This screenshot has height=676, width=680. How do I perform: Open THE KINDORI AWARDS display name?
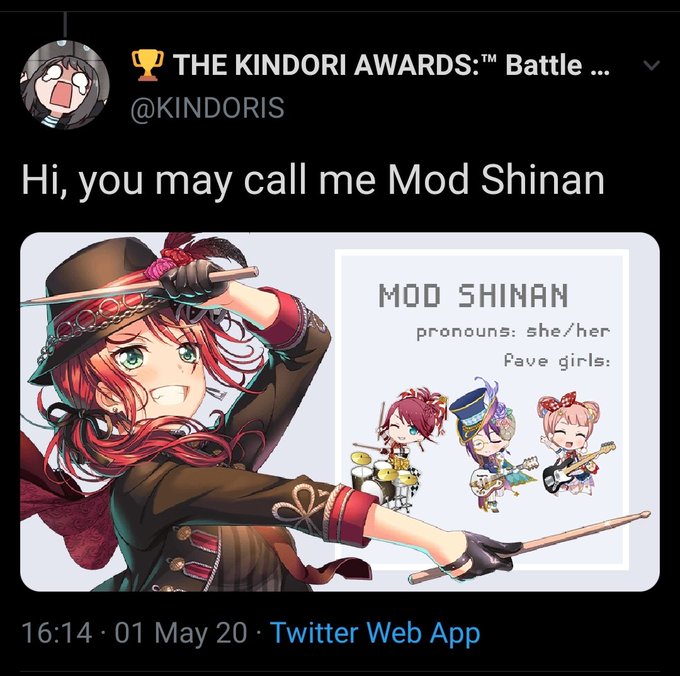point(371,65)
